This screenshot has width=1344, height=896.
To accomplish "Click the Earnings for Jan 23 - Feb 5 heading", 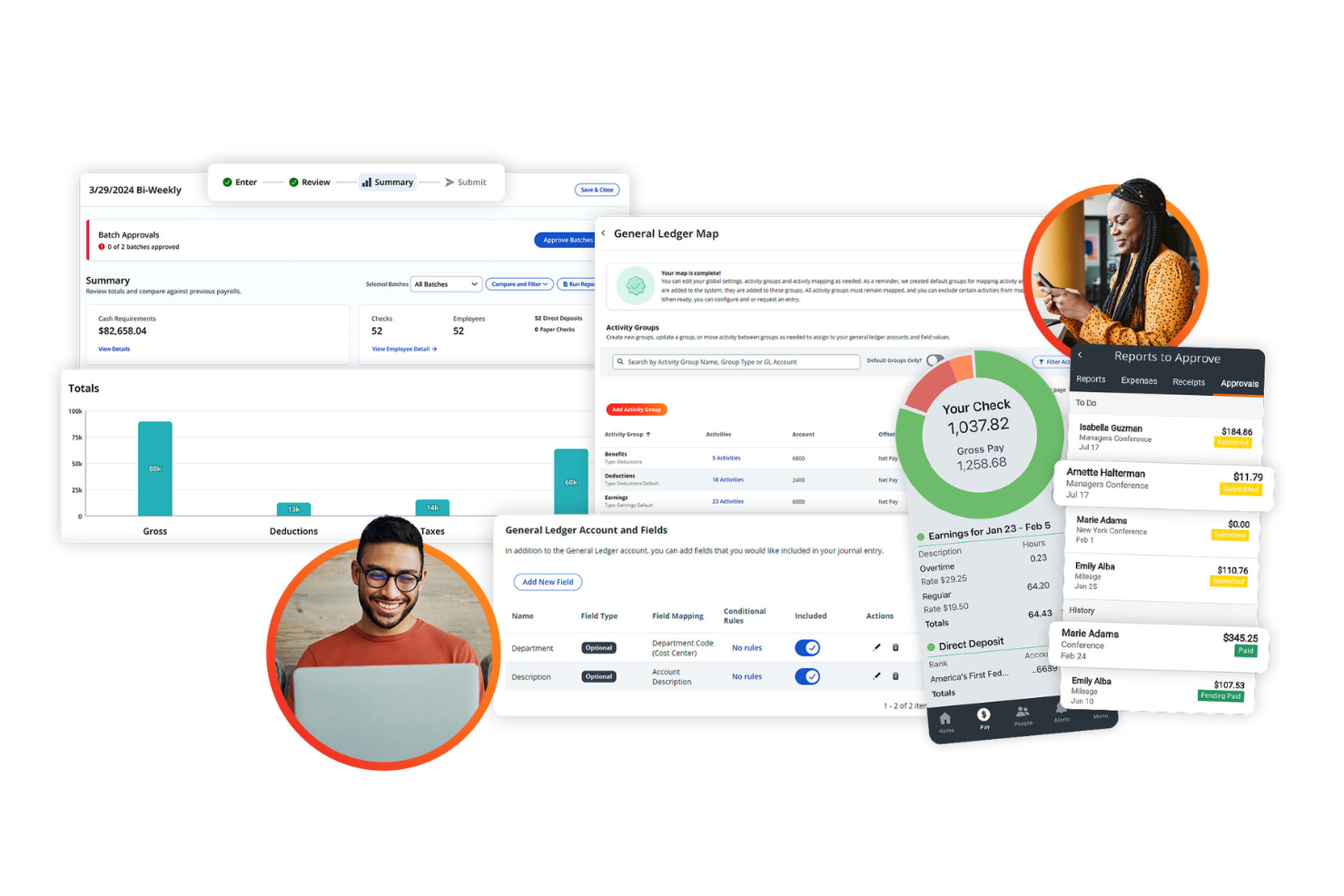I will tap(989, 530).
